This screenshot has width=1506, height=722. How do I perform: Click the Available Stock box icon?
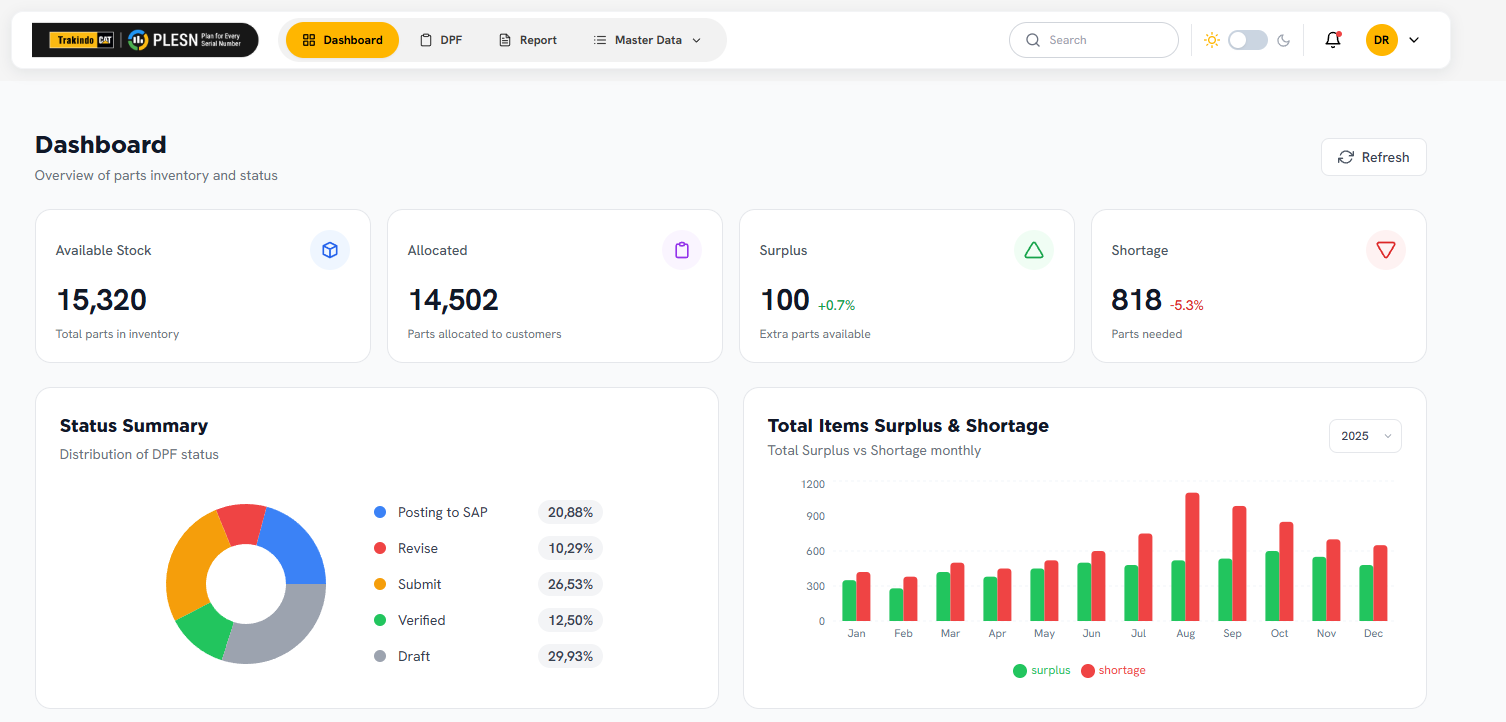pos(330,250)
